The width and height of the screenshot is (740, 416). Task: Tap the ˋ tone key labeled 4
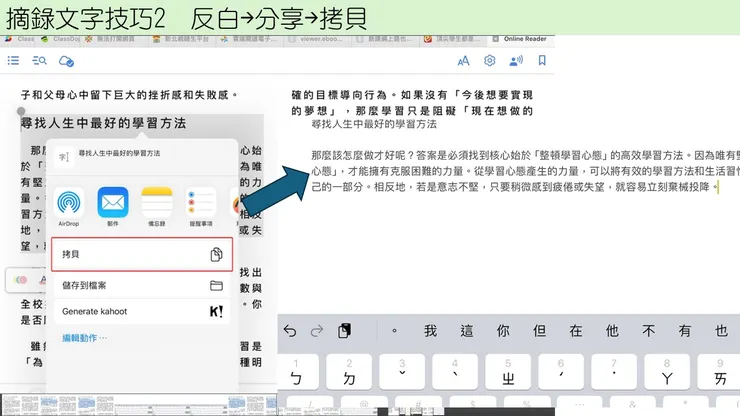click(455, 372)
